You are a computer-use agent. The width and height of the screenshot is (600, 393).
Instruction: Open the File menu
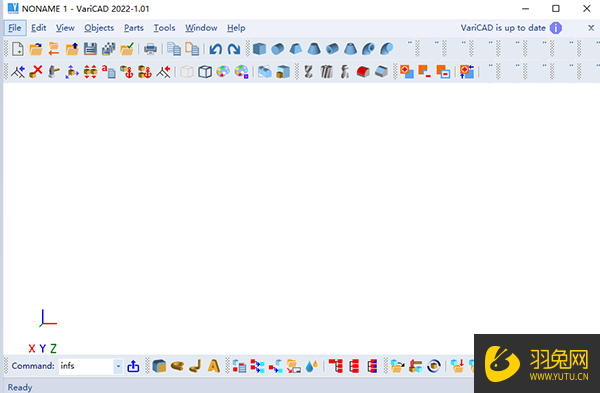pyautogui.click(x=15, y=28)
